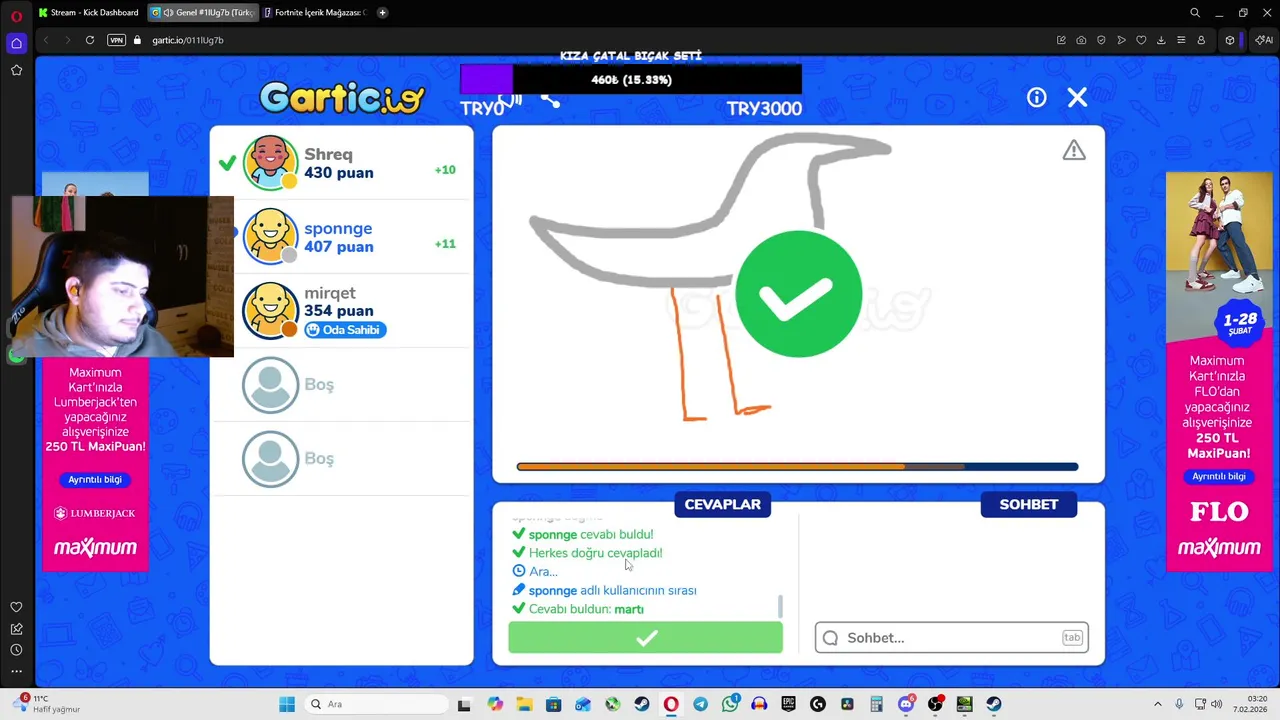
Task: Open Ayrıntılı bilgi on Lumberjack ad
Action: (x=95, y=480)
